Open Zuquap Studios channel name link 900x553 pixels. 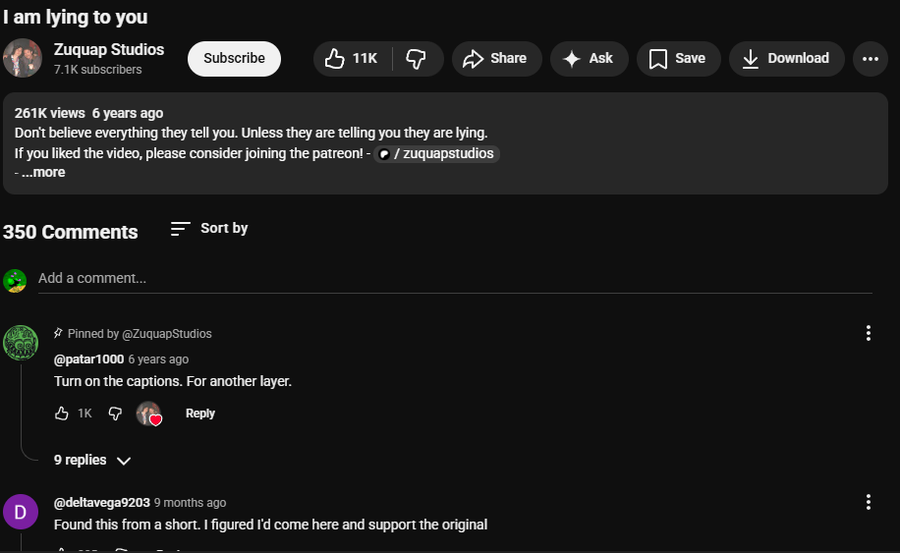pyautogui.click(x=109, y=49)
